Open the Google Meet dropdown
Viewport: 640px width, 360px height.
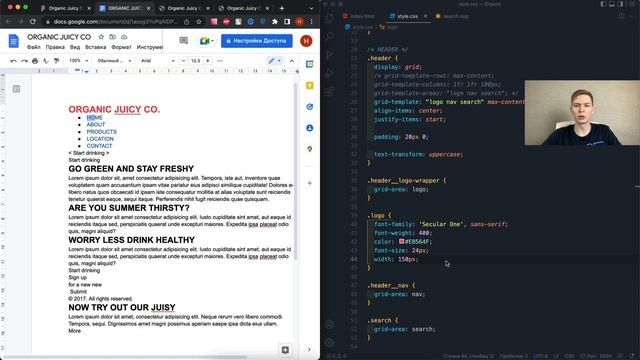pos(207,41)
